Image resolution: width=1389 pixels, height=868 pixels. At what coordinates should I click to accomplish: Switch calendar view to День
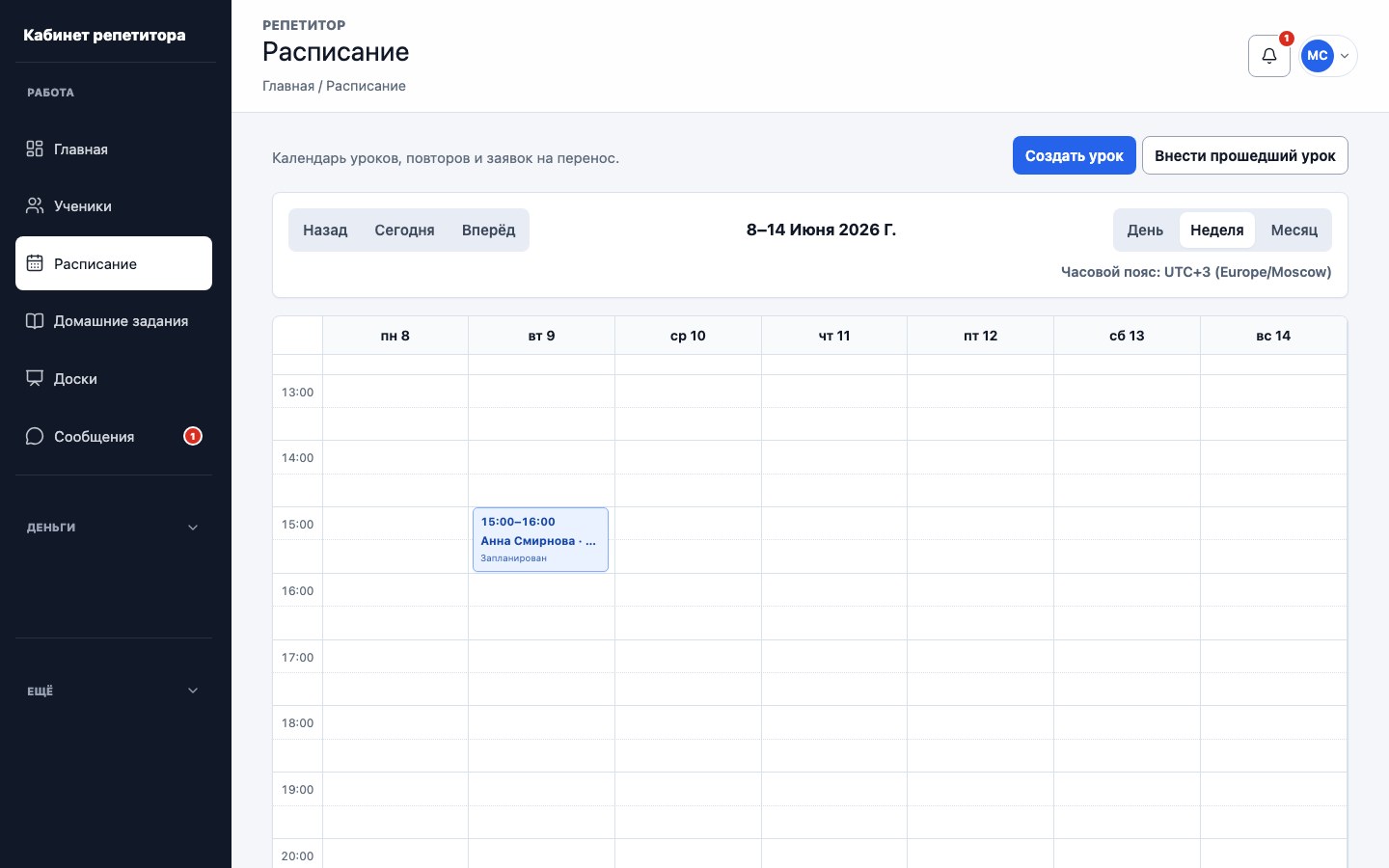click(x=1145, y=230)
